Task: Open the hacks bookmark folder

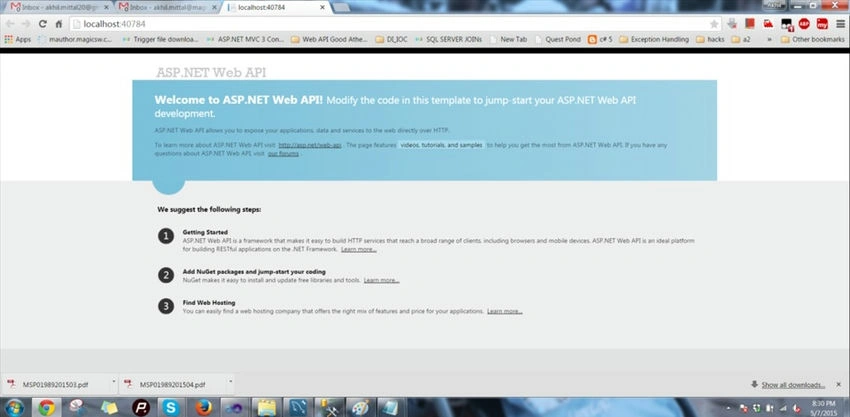Action: pyautogui.click(x=710, y=40)
